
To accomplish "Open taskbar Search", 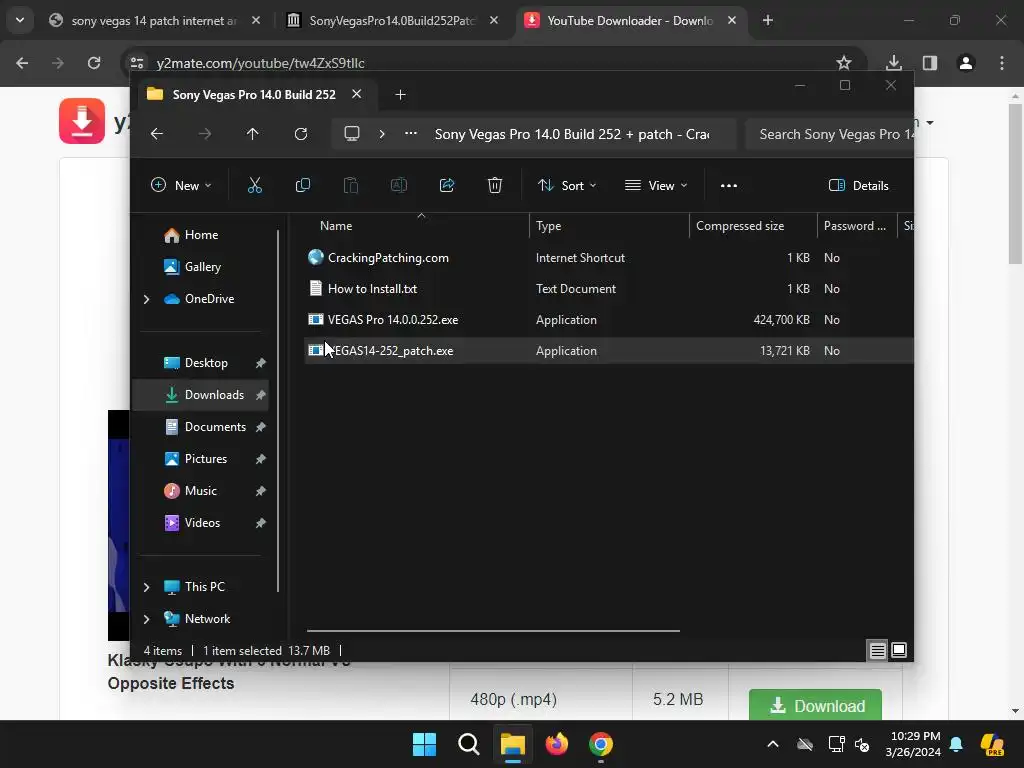I will tap(469, 744).
